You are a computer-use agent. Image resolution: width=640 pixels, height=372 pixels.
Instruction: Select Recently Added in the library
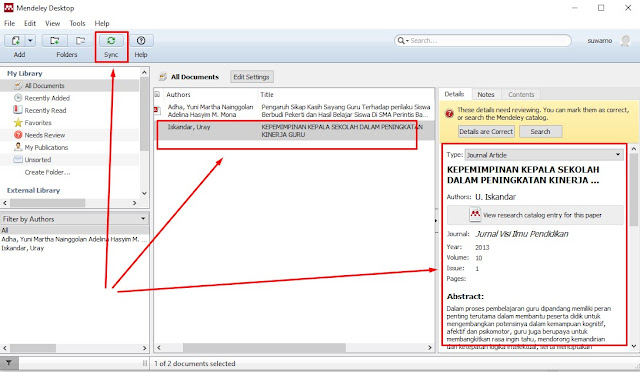[x=47, y=98]
